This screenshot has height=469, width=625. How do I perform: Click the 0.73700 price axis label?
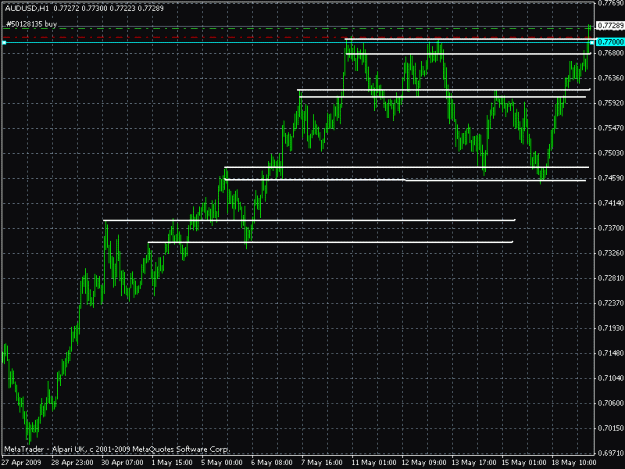point(610,228)
